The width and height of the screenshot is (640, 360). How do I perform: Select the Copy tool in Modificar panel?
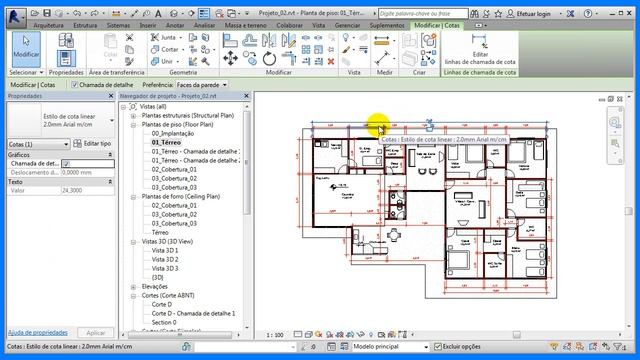(x=249, y=58)
